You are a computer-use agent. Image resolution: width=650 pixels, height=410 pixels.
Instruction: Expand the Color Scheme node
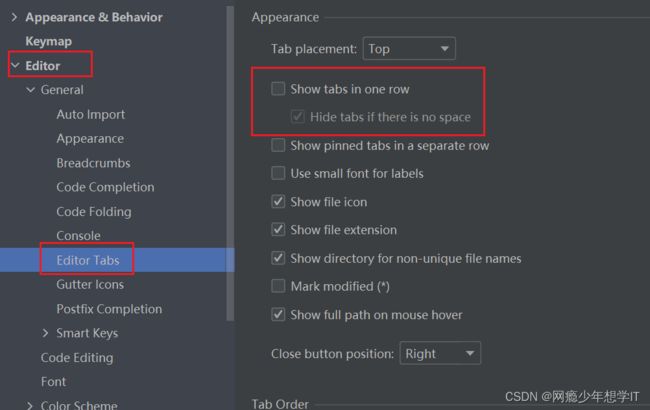click(30, 405)
